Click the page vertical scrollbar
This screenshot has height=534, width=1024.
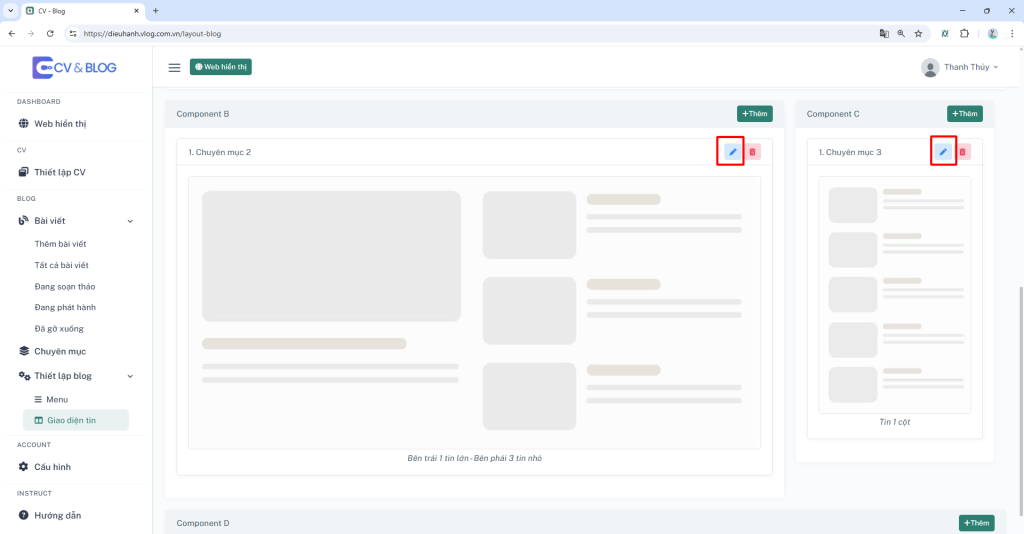[x=1020, y=401]
